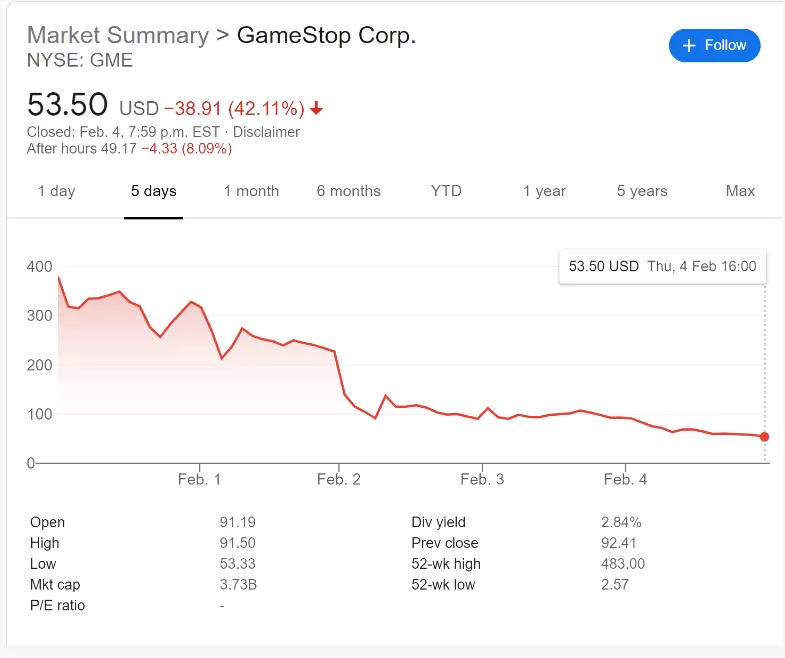
Task: Select the red endpoint dot on chart
Action: tap(764, 437)
